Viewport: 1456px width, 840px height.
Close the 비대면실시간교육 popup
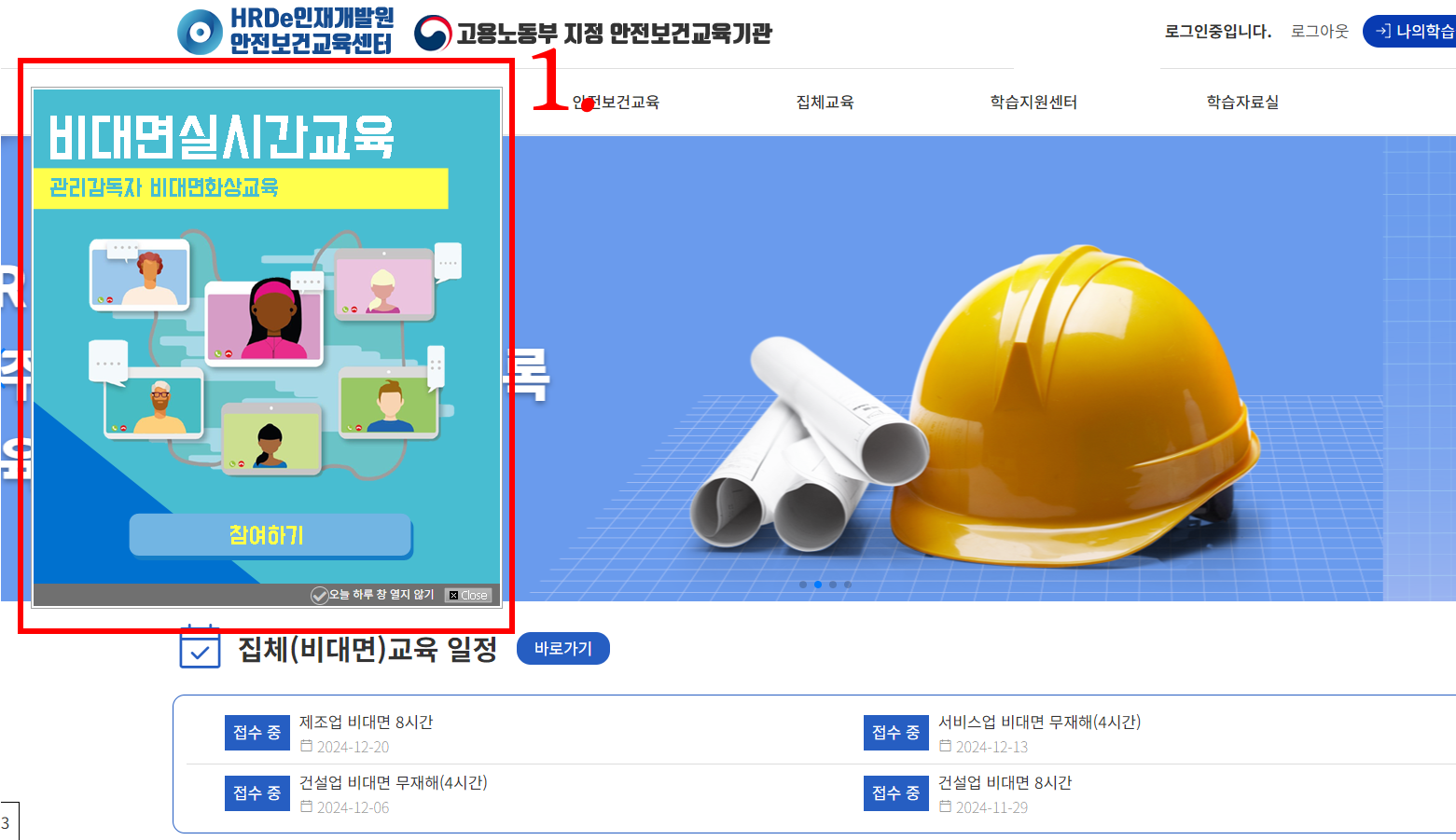[x=468, y=595]
